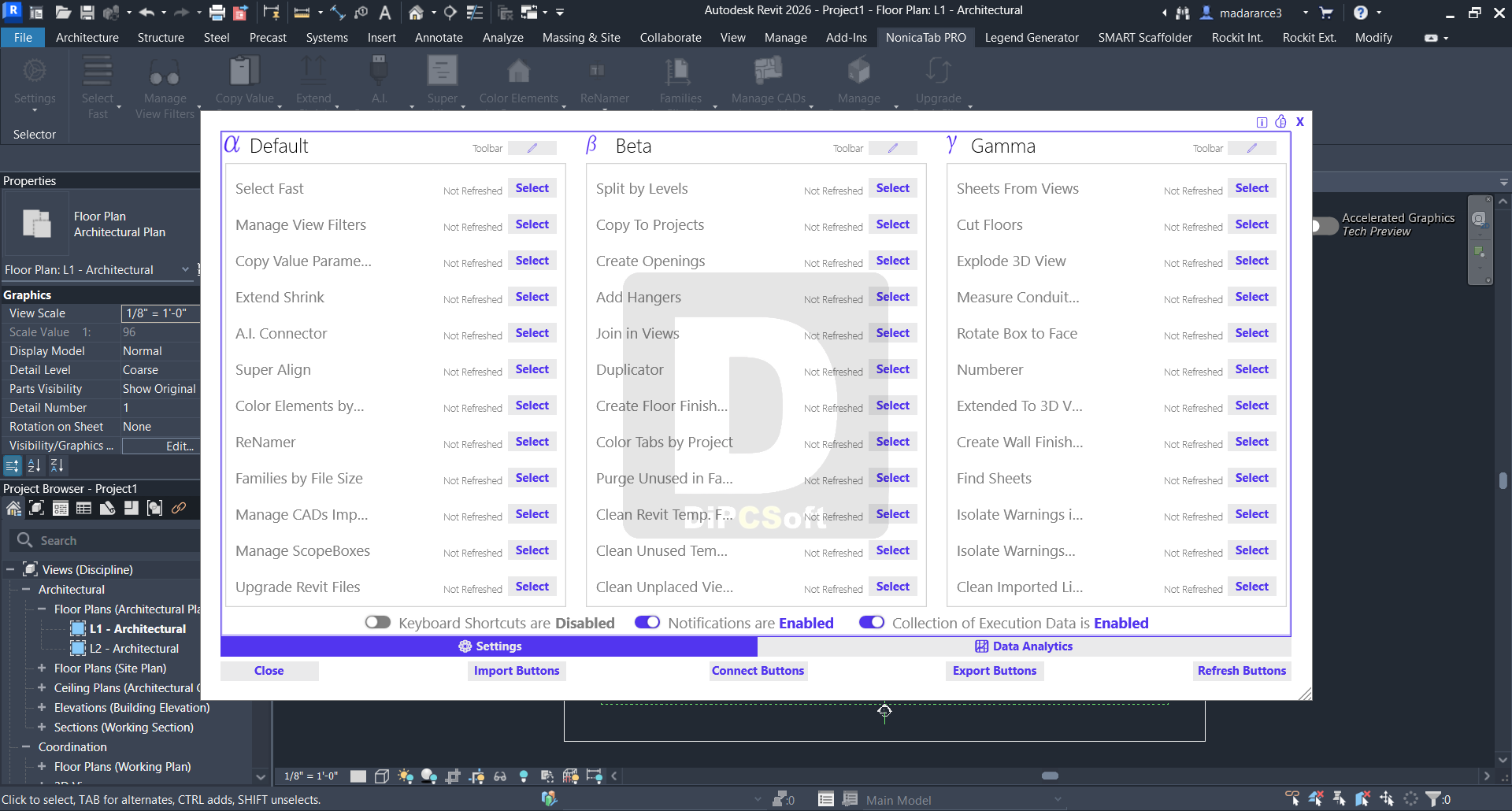Switch to the Data Analytics tab
The height and width of the screenshot is (811, 1512).
point(1024,646)
